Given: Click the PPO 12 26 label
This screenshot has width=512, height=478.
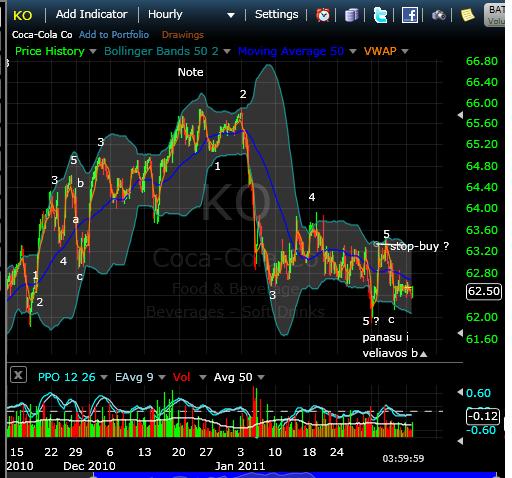Looking at the screenshot, I should pyautogui.click(x=67, y=377).
